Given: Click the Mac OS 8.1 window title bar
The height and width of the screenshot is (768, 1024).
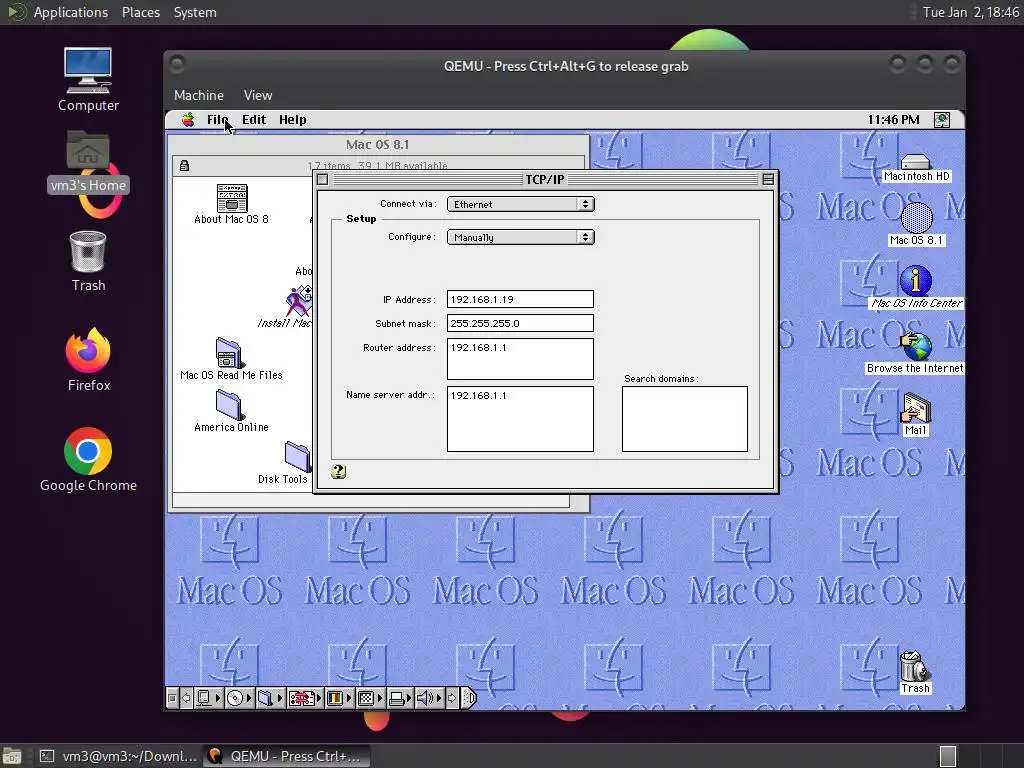Looking at the screenshot, I should pos(378,144).
